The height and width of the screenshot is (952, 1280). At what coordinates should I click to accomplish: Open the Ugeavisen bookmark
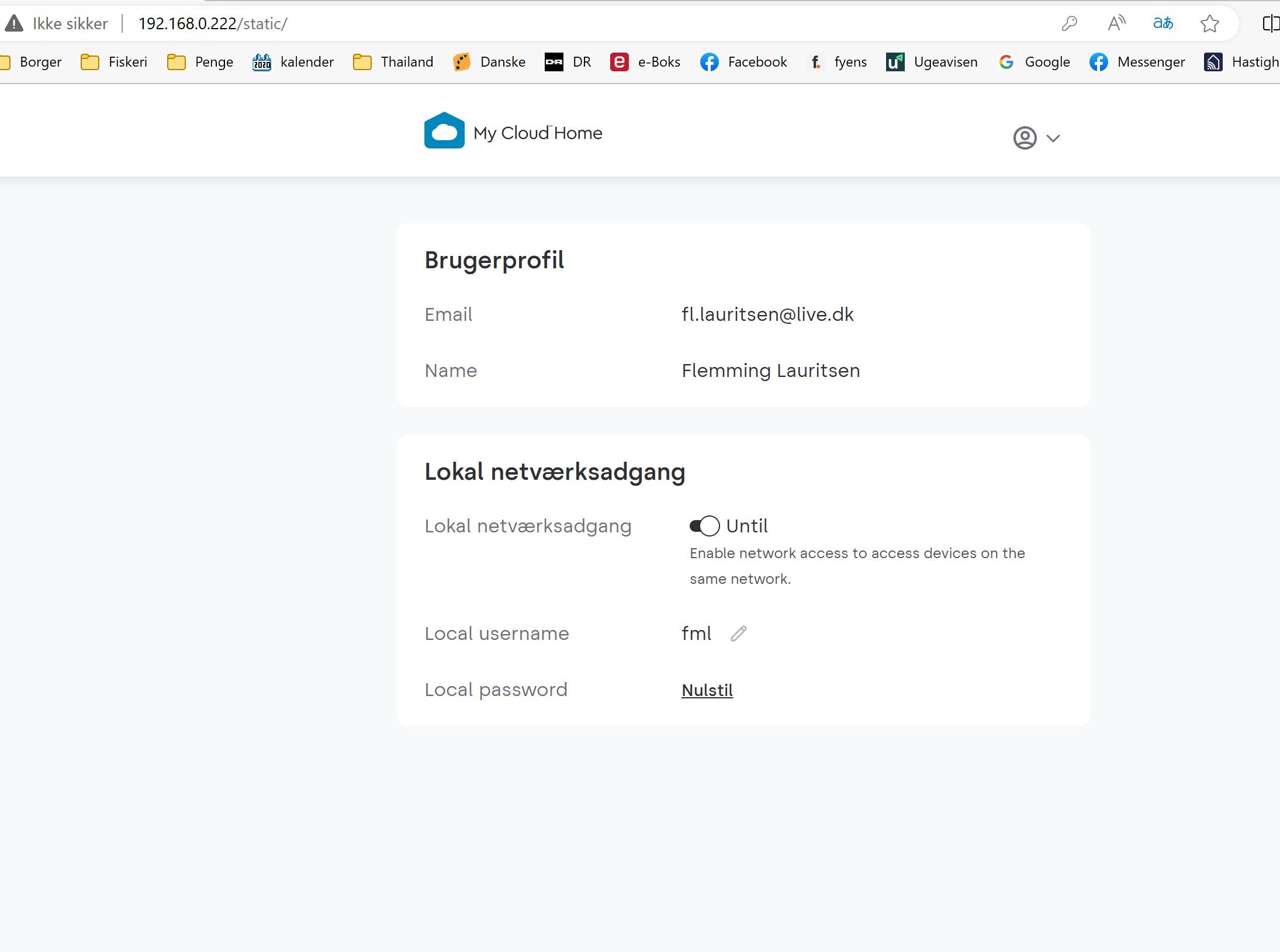tap(932, 62)
